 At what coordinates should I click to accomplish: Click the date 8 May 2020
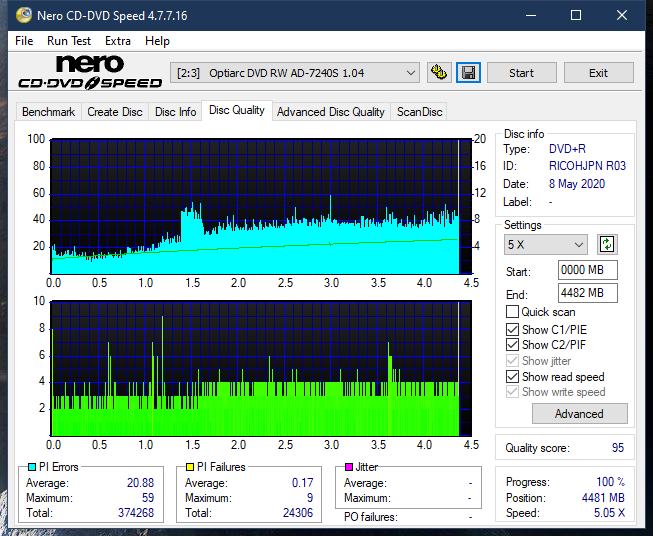click(577, 184)
